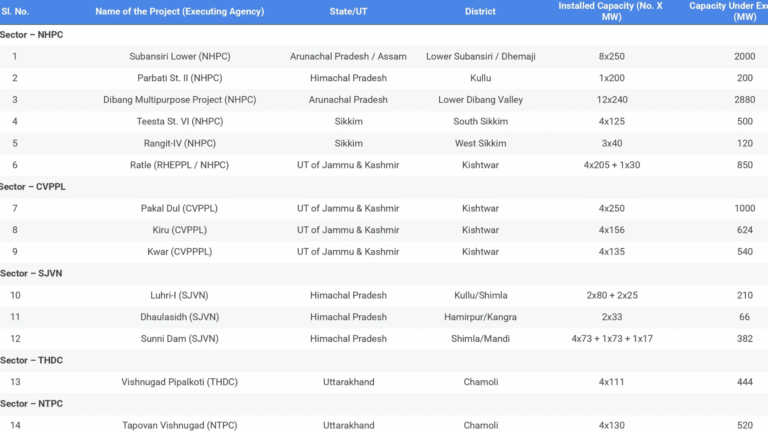Viewport: 768px width, 432px height.
Task: Select the 'Sector – NTPC' section row
Action: (x=384, y=404)
